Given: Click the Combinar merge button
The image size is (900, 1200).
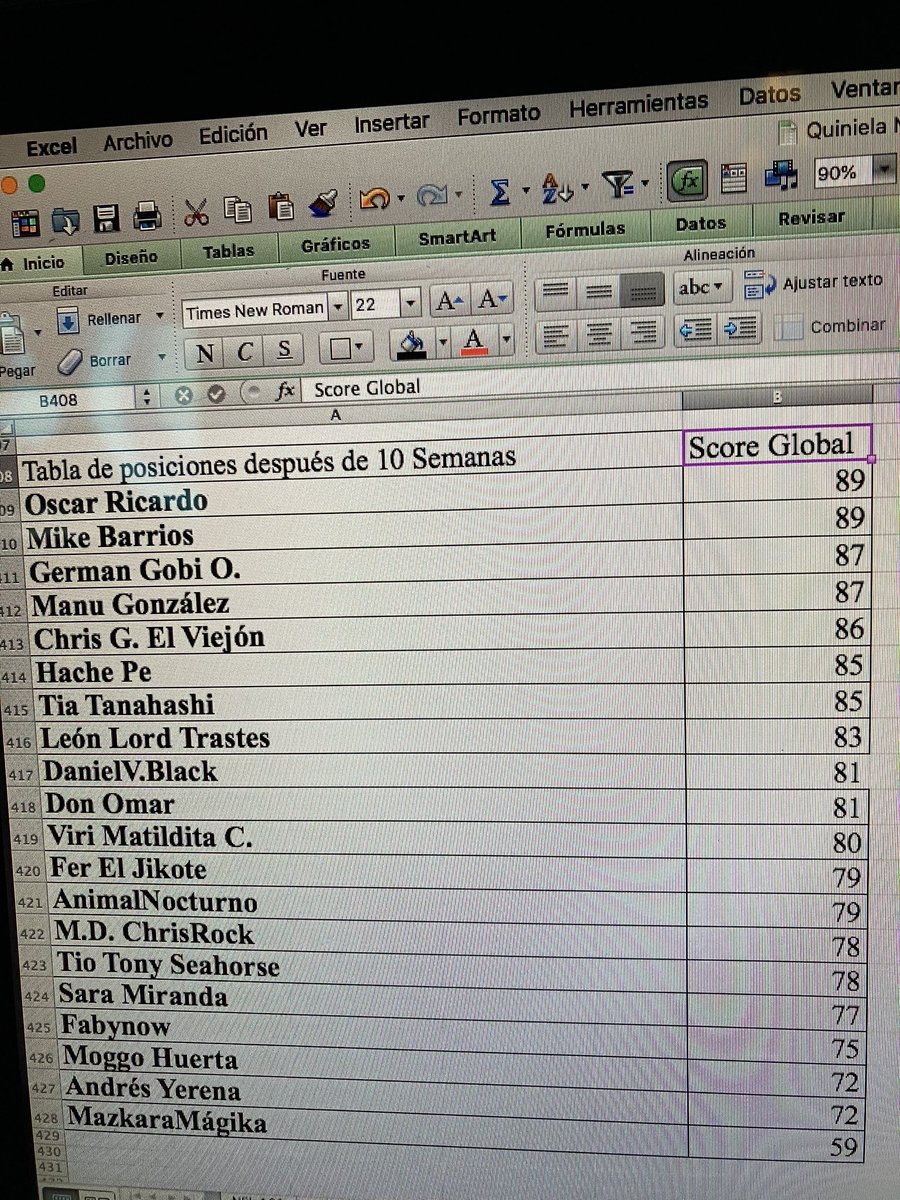Looking at the screenshot, I should (832, 326).
